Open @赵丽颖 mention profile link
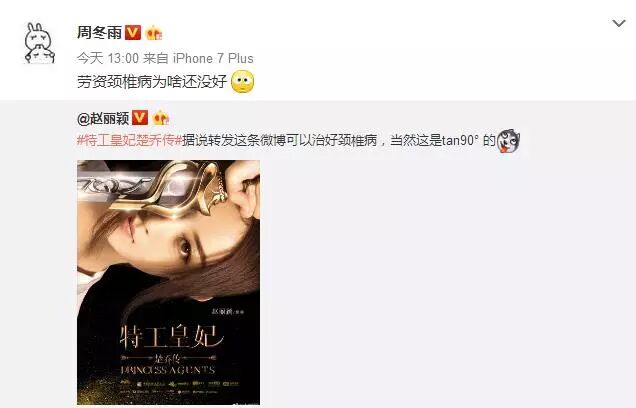The image size is (636, 408). click(x=103, y=118)
